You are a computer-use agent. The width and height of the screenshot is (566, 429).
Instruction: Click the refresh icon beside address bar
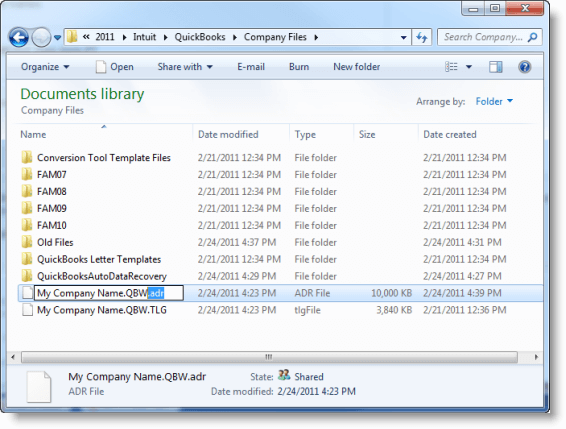click(422, 37)
